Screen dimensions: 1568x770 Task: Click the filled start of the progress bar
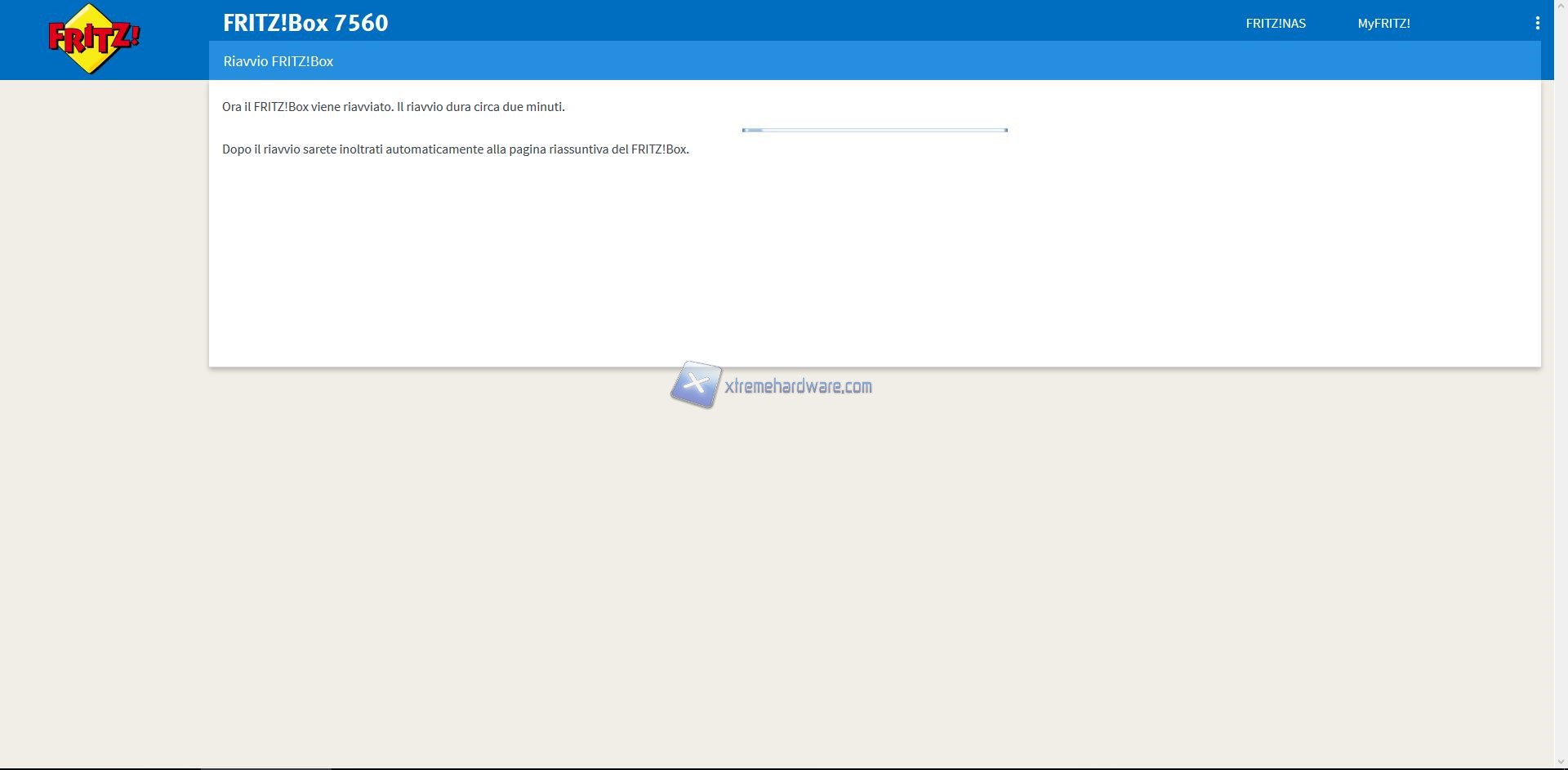pyautogui.click(x=752, y=130)
